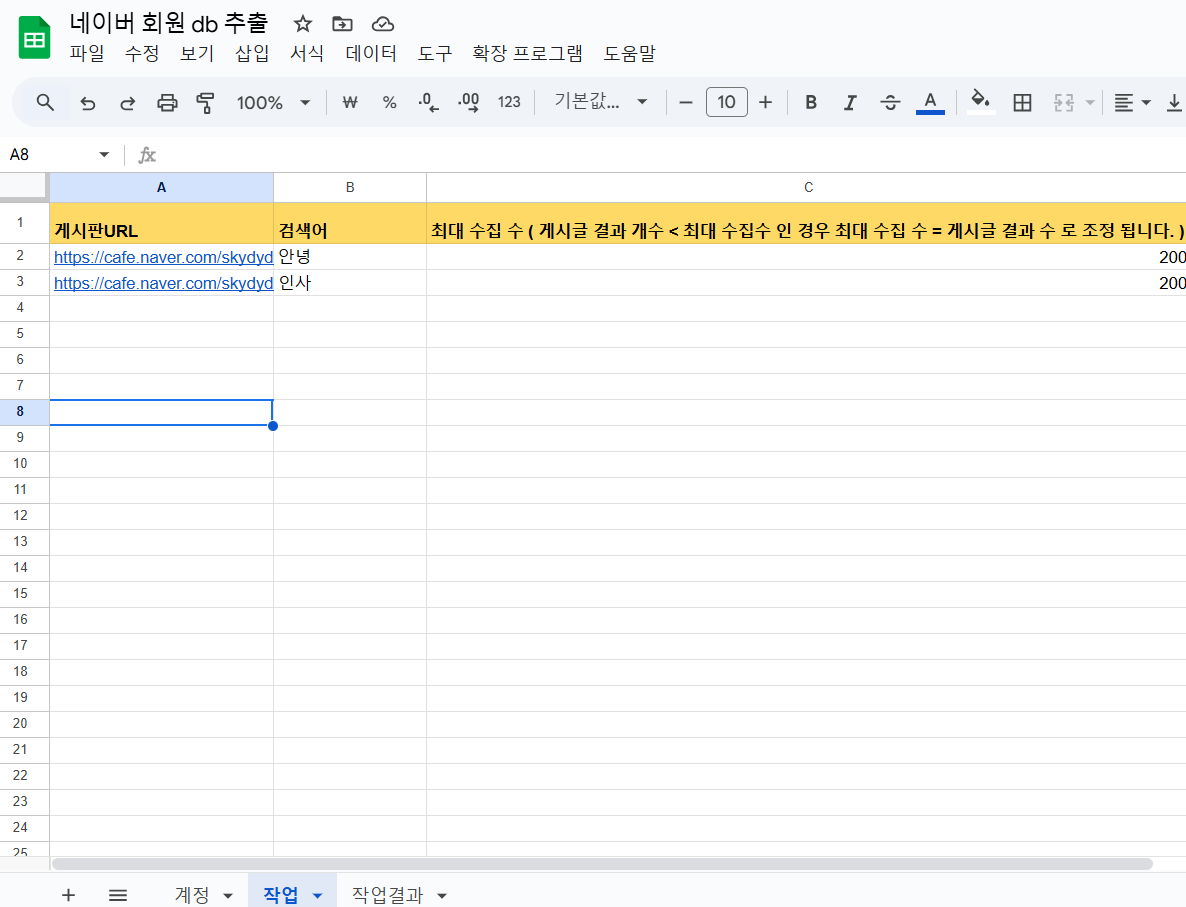Switch to the 계정 sheet tab
The width and height of the screenshot is (1186, 907).
click(x=192, y=895)
